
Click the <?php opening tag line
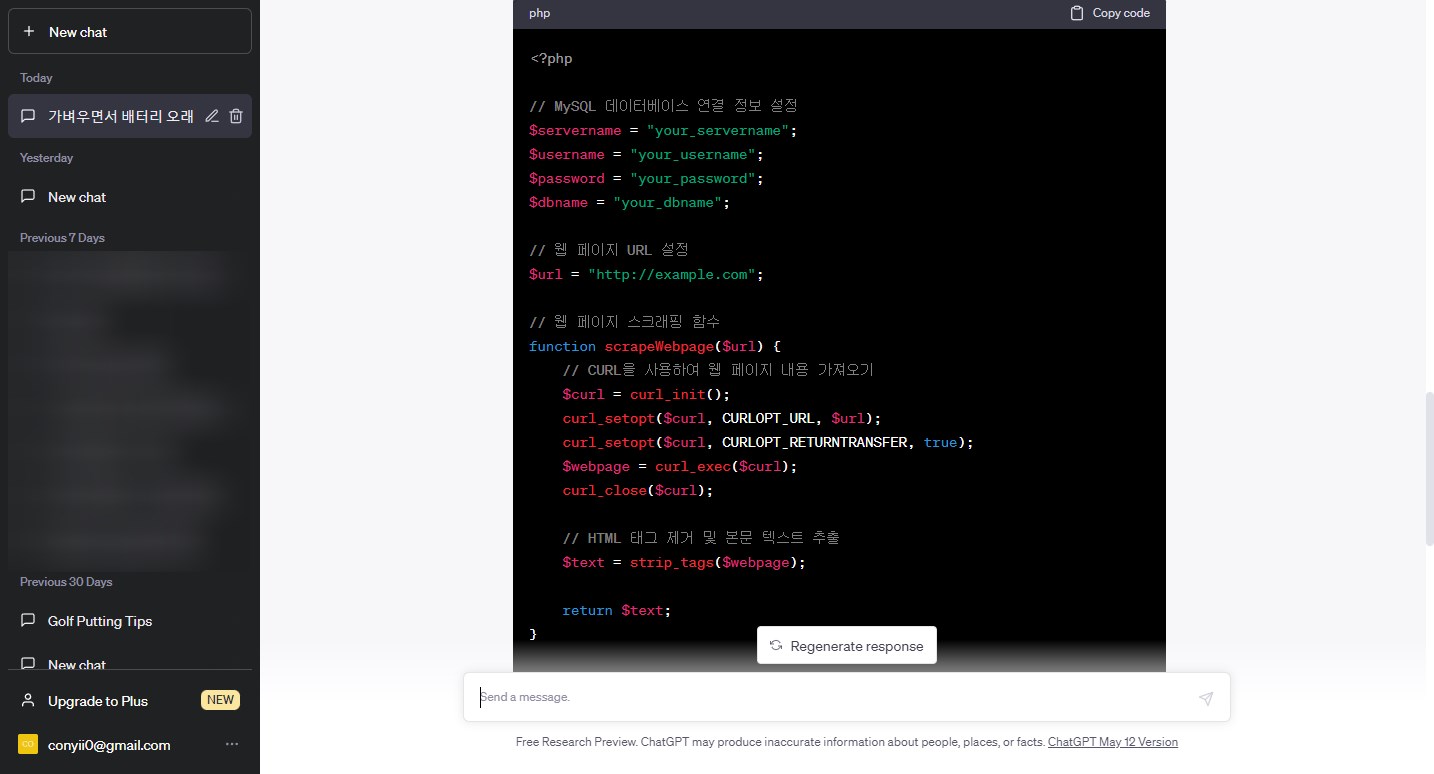(551, 59)
